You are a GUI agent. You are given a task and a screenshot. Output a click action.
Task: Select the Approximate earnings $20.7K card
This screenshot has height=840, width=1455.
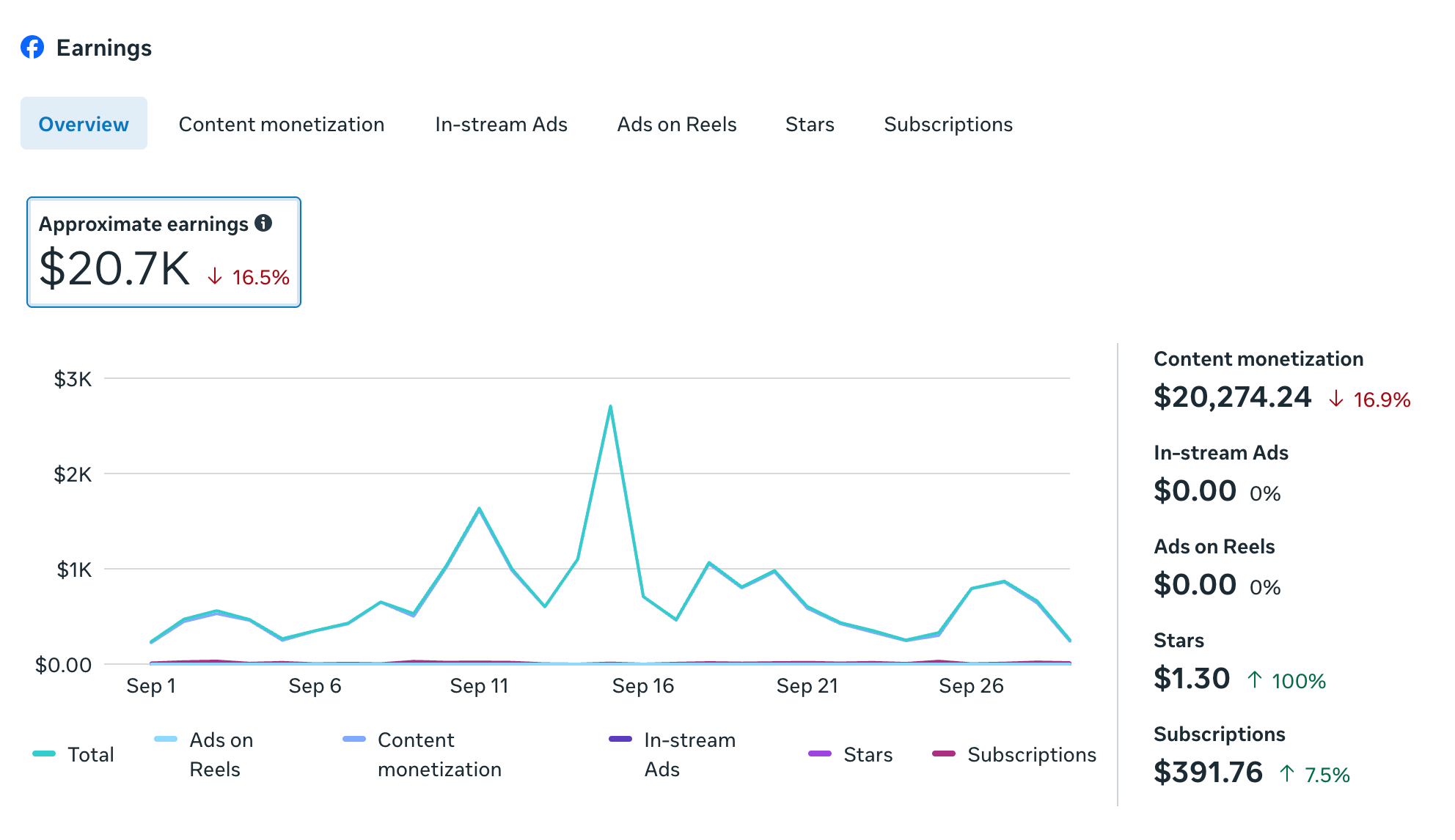point(164,252)
